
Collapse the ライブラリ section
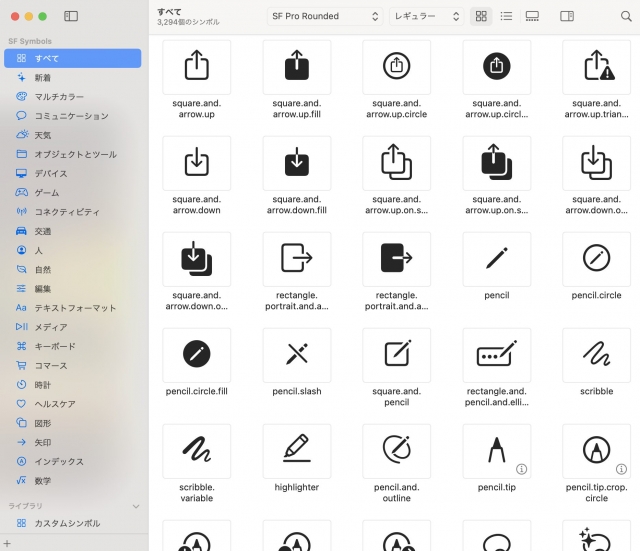click(x=136, y=506)
